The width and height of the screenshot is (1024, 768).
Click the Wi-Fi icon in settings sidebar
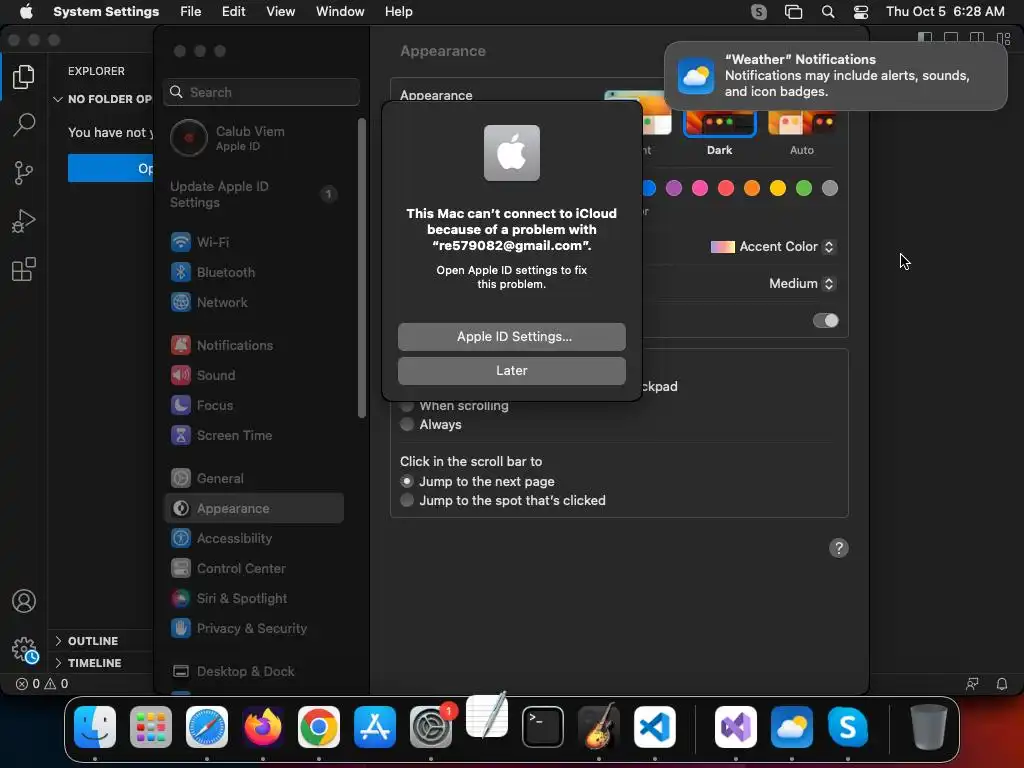pos(181,242)
